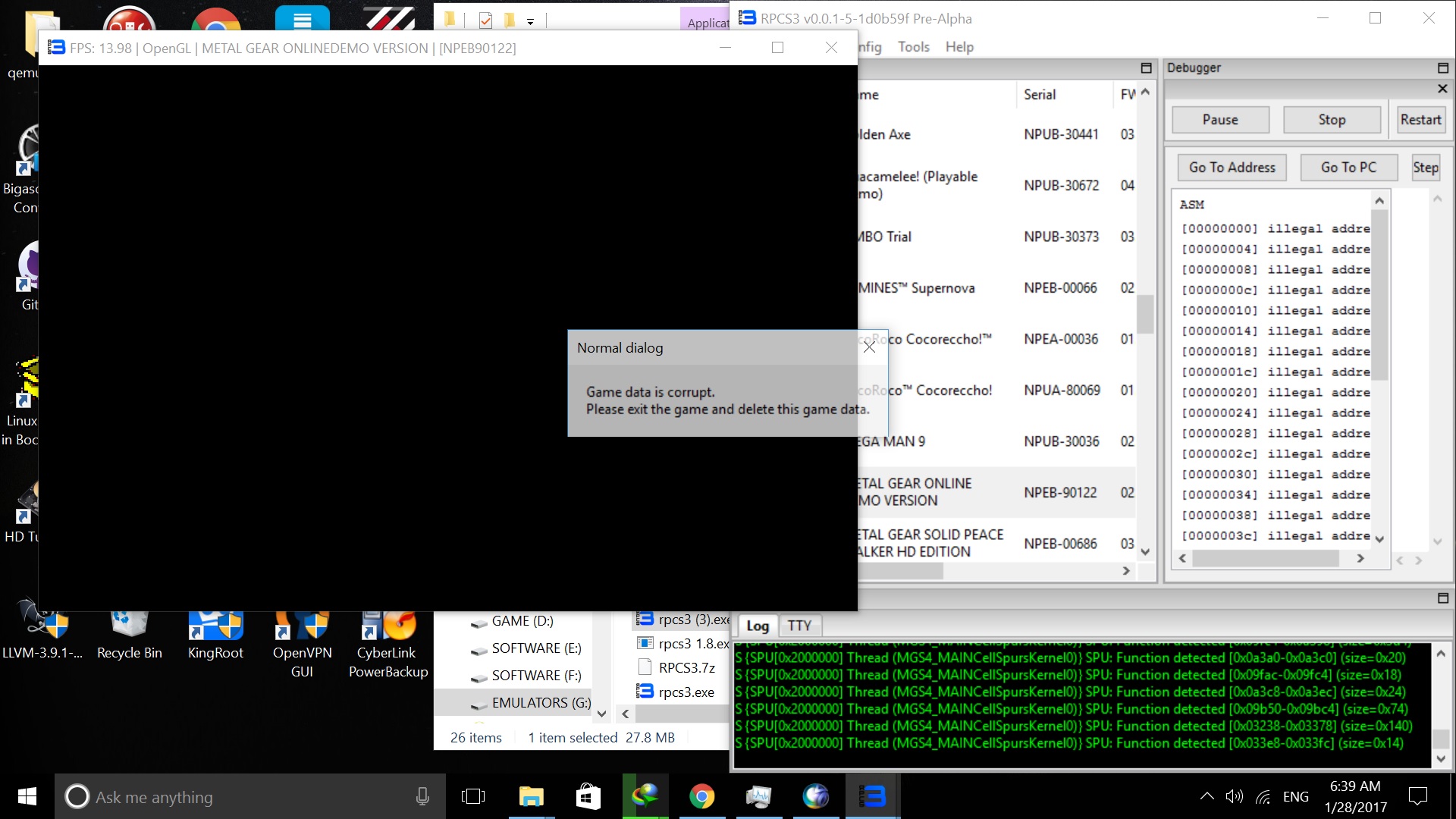This screenshot has height=819, width=1456.
Task: Float the Debugger dock panel
Action: pos(1442,68)
